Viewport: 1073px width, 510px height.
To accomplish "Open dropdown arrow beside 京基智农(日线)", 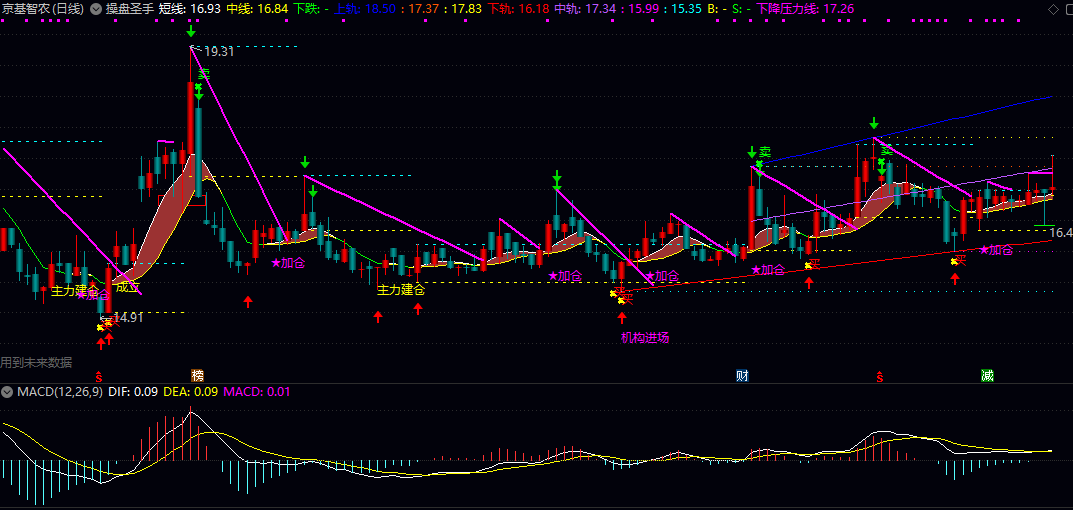I will [x=95, y=9].
